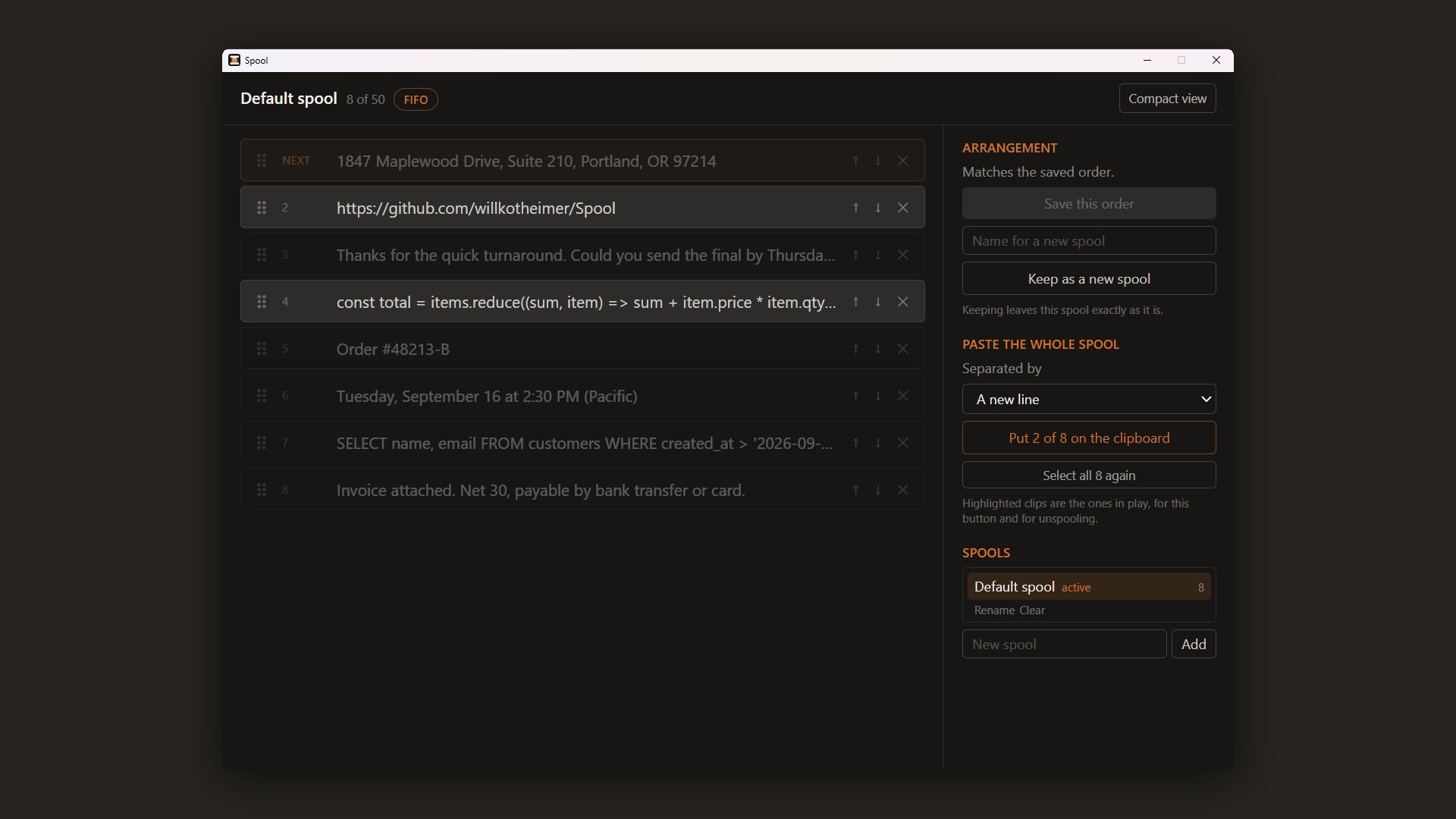Click the drag handle of the Tuesday, September 16 clip
The image size is (1456, 819).
coord(262,396)
